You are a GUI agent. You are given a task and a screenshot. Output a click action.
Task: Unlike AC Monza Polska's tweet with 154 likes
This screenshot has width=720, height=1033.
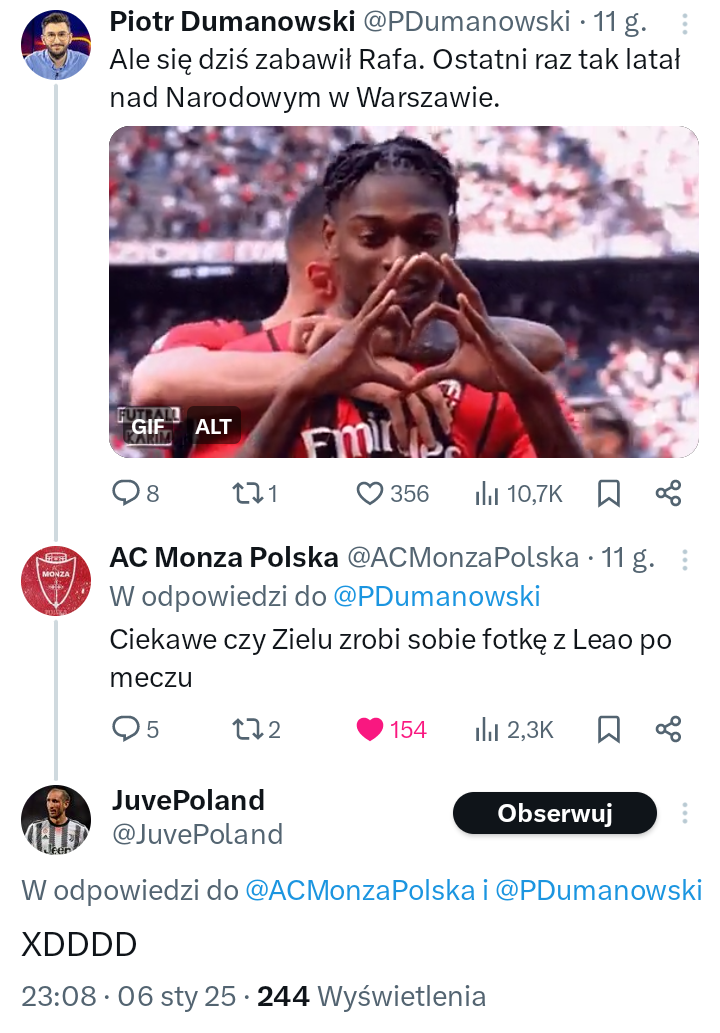coord(371,729)
